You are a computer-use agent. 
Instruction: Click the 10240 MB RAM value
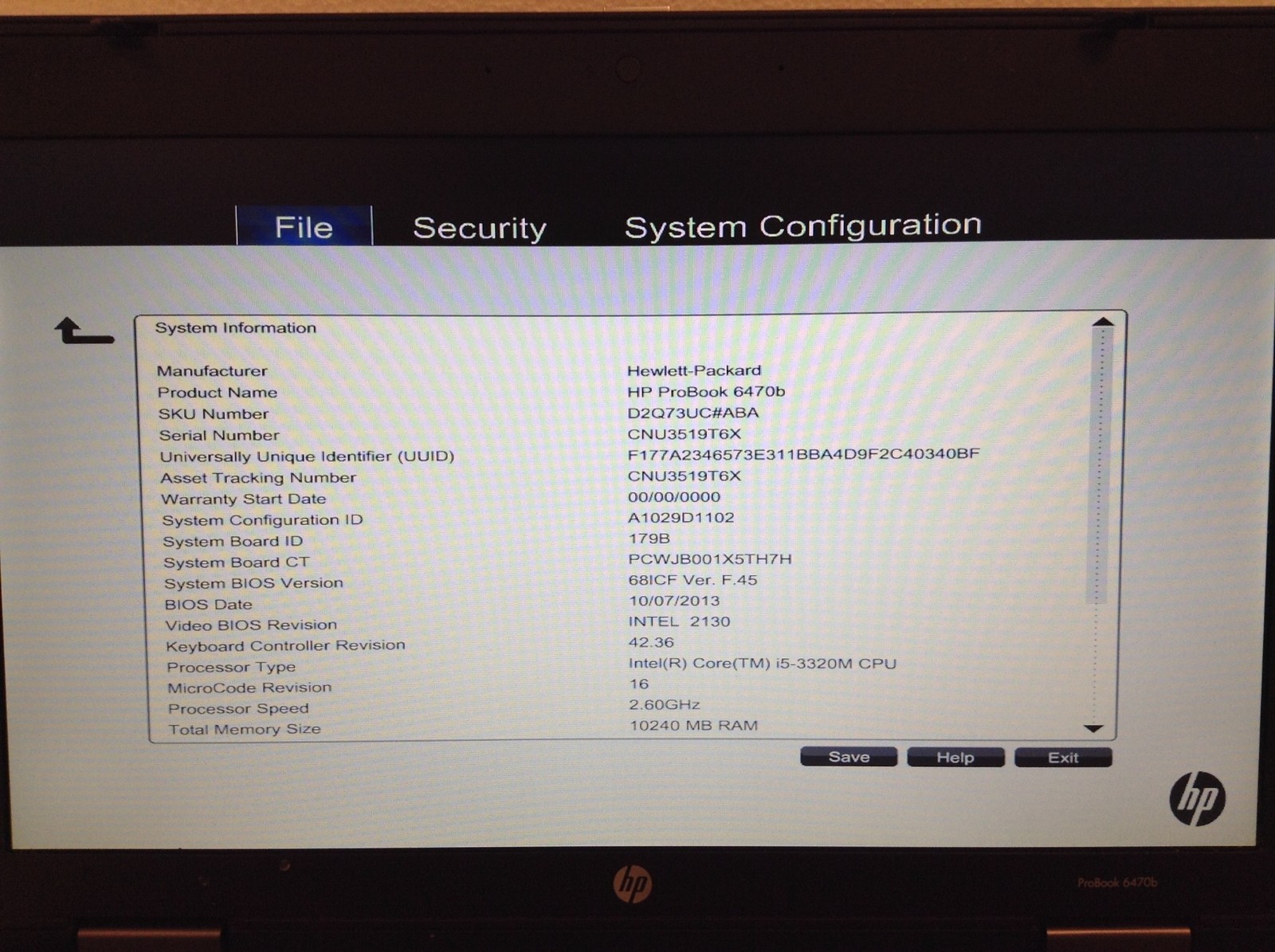point(694,725)
